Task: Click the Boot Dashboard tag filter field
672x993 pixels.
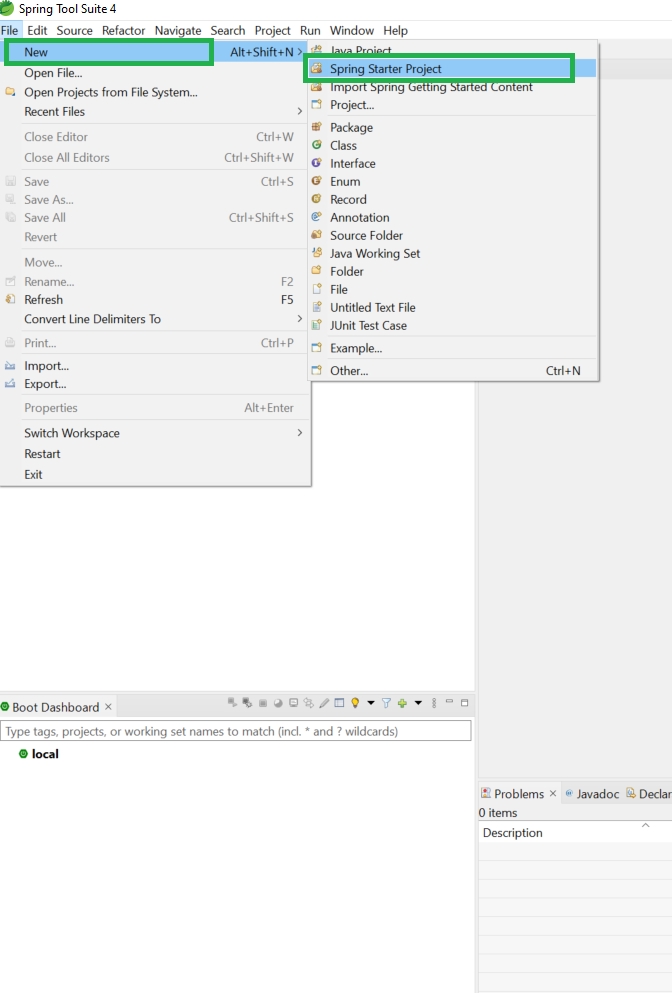Action: point(236,732)
